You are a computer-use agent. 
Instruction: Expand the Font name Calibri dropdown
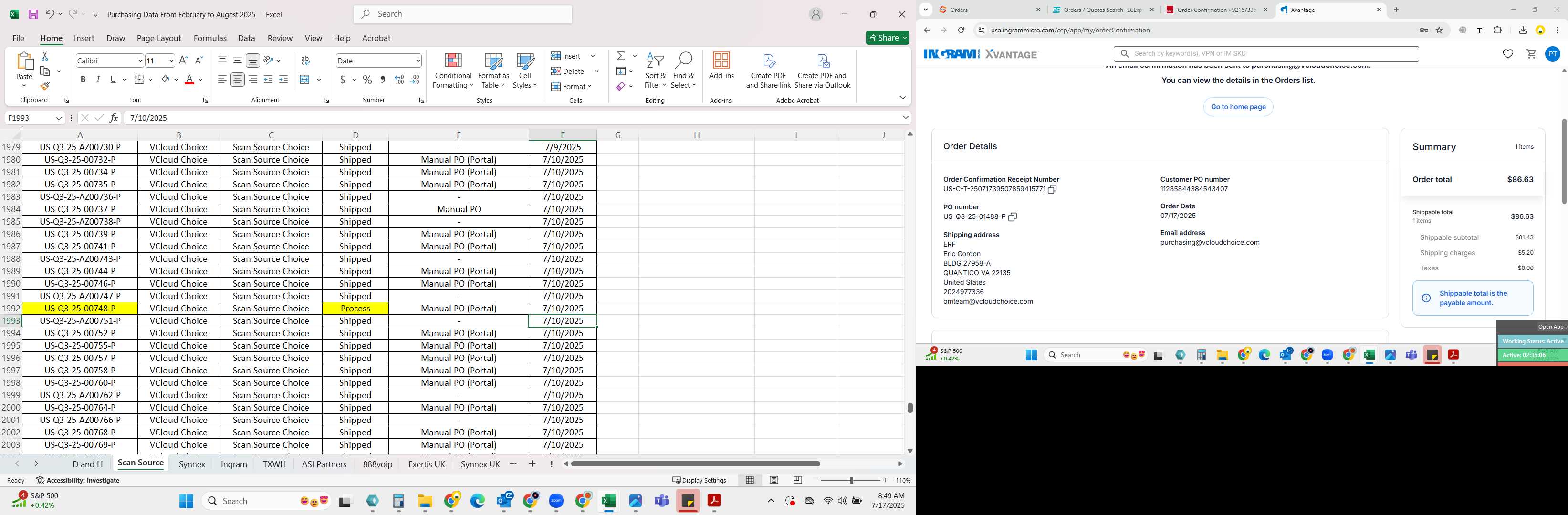point(140,60)
